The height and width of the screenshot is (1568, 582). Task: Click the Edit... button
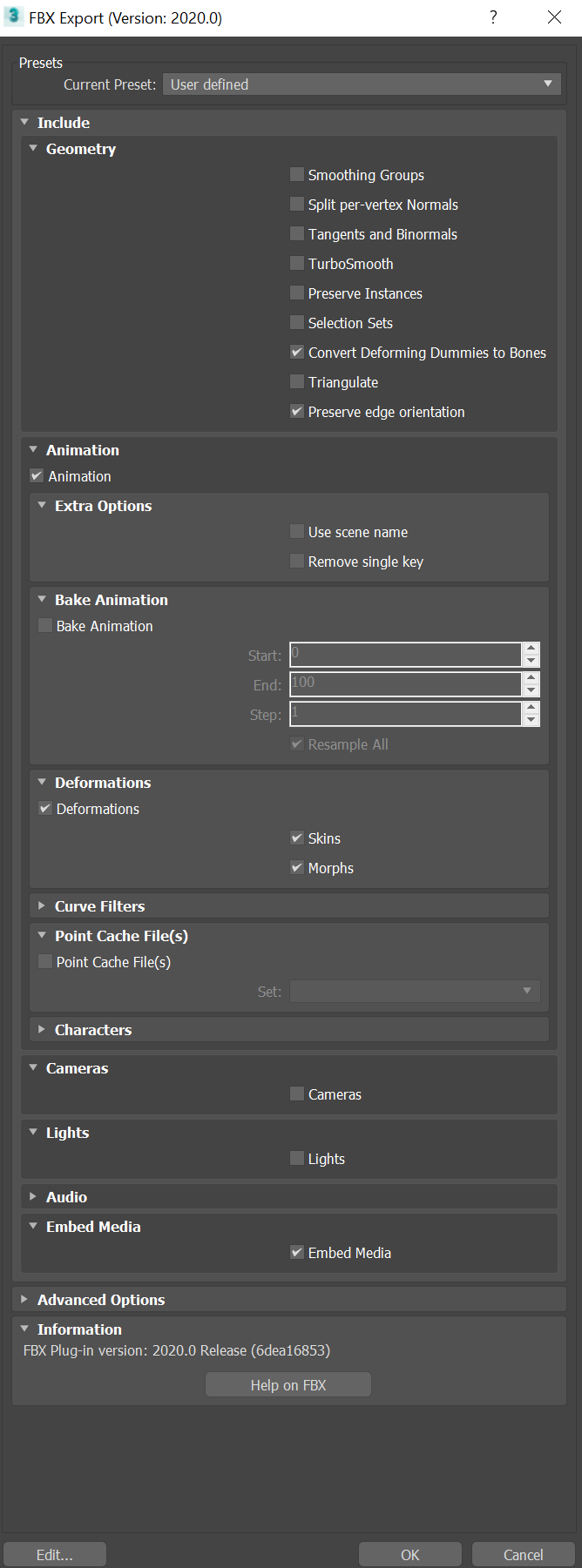pyautogui.click(x=55, y=1555)
